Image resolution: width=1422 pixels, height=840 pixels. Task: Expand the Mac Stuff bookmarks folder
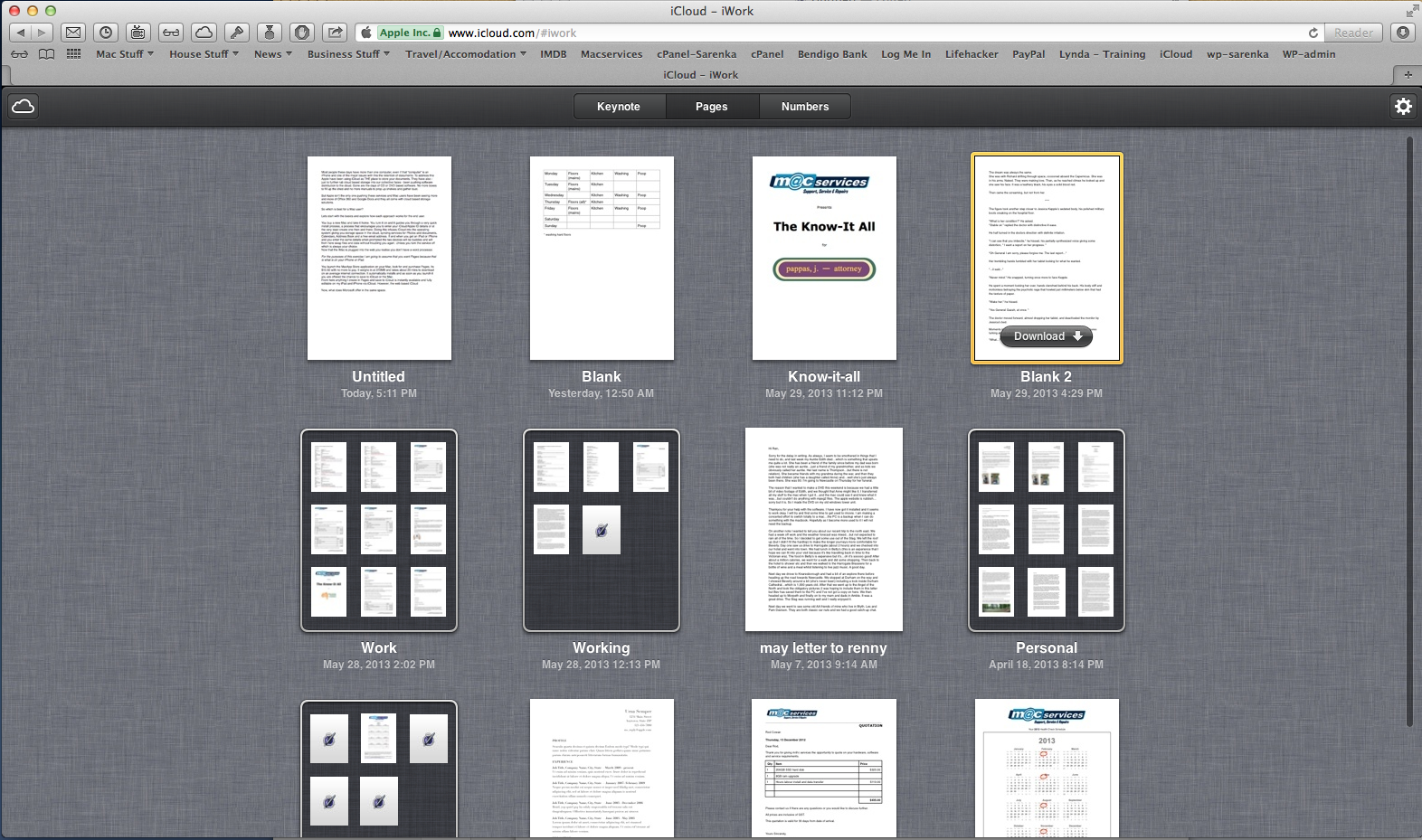click(x=125, y=54)
